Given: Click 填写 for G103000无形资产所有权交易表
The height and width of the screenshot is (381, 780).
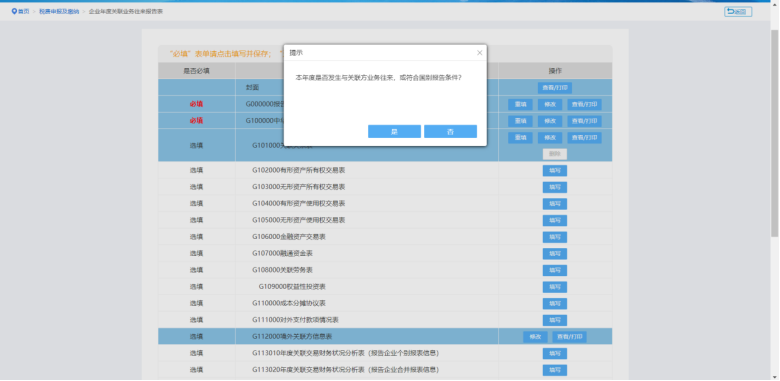Looking at the screenshot, I should (x=555, y=188).
